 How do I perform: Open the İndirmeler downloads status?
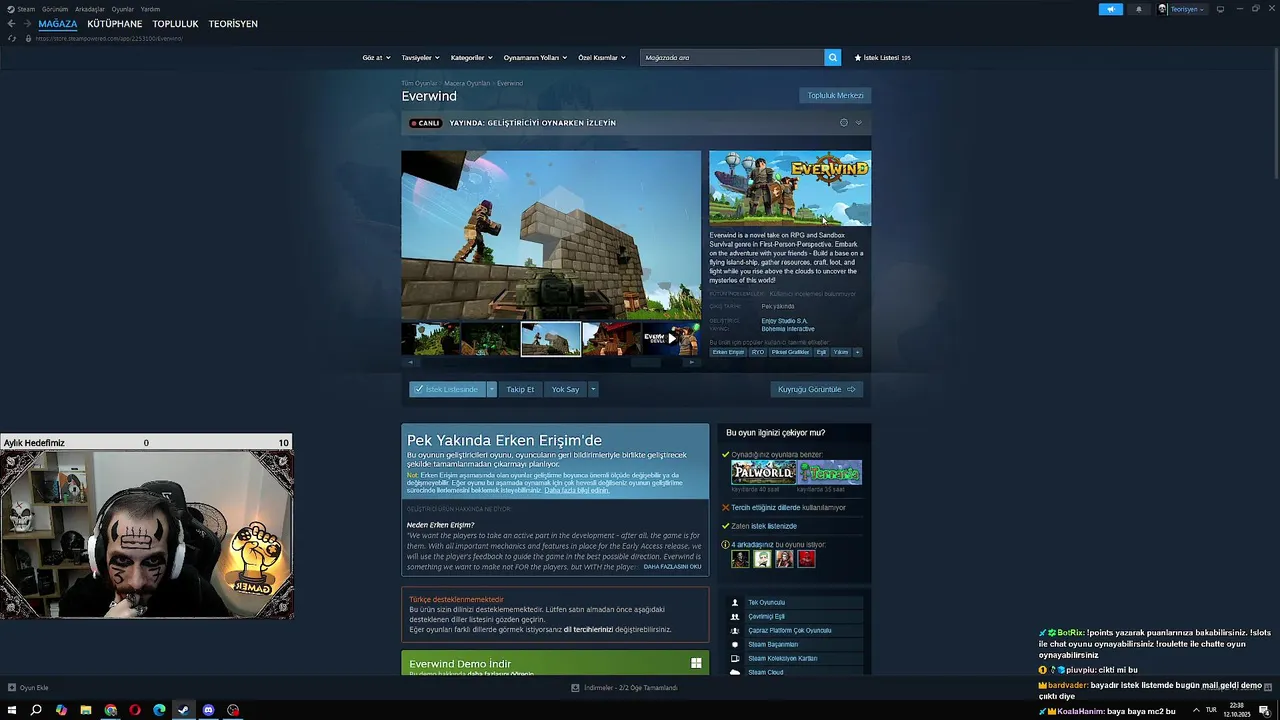[x=624, y=688]
